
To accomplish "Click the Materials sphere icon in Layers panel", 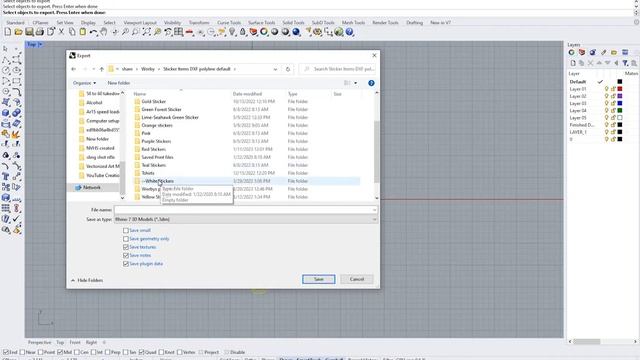I will coord(592,52).
